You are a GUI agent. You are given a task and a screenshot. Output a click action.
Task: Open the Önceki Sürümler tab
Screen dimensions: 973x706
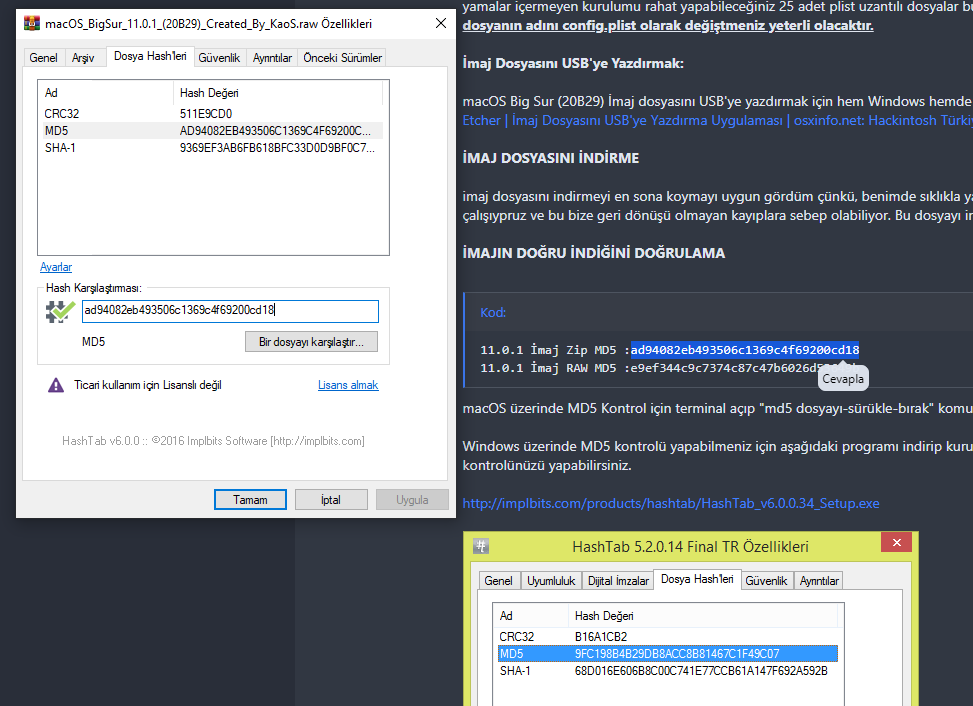(343, 58)
